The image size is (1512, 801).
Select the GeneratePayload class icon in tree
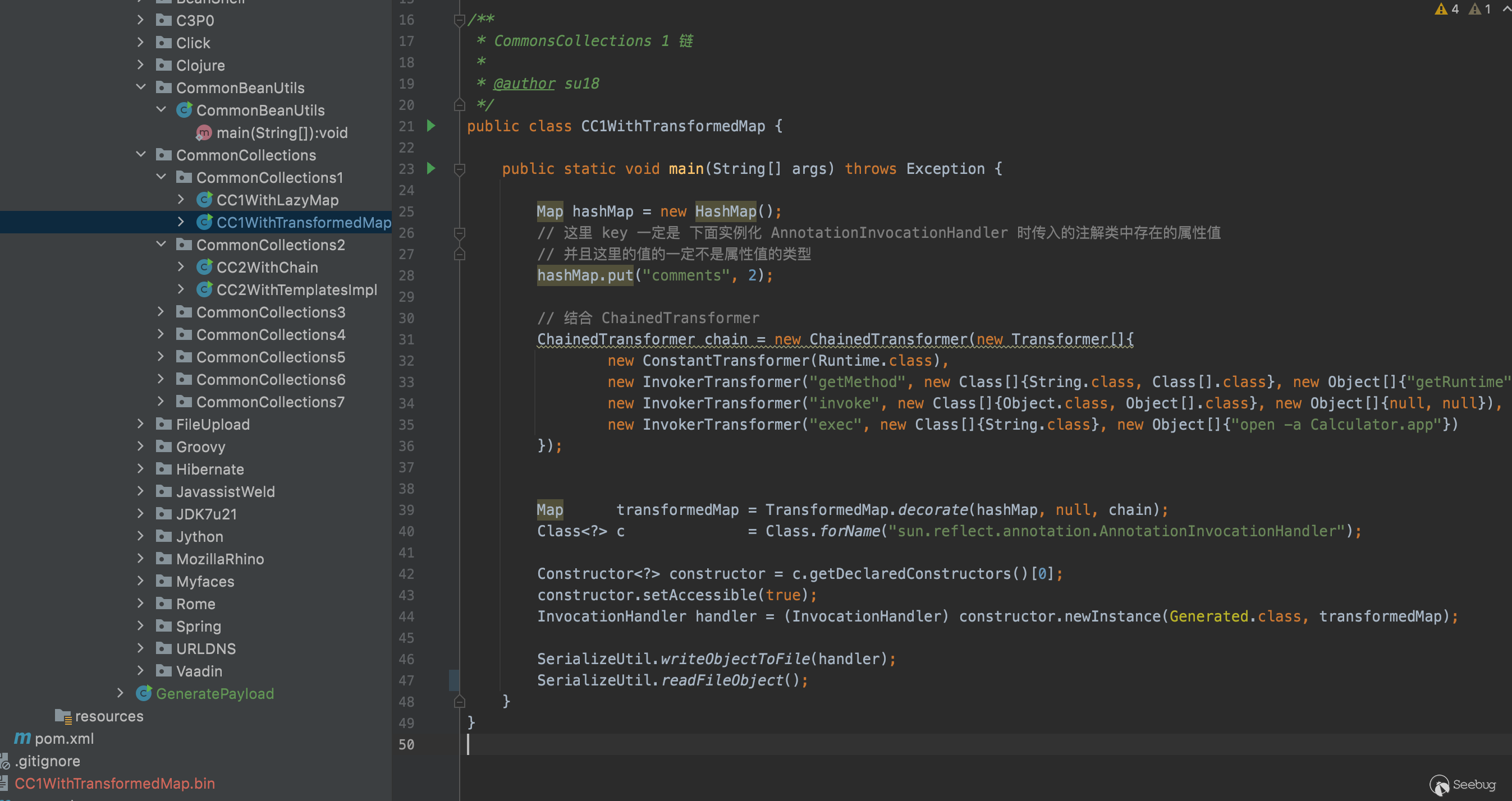(144, 694)
